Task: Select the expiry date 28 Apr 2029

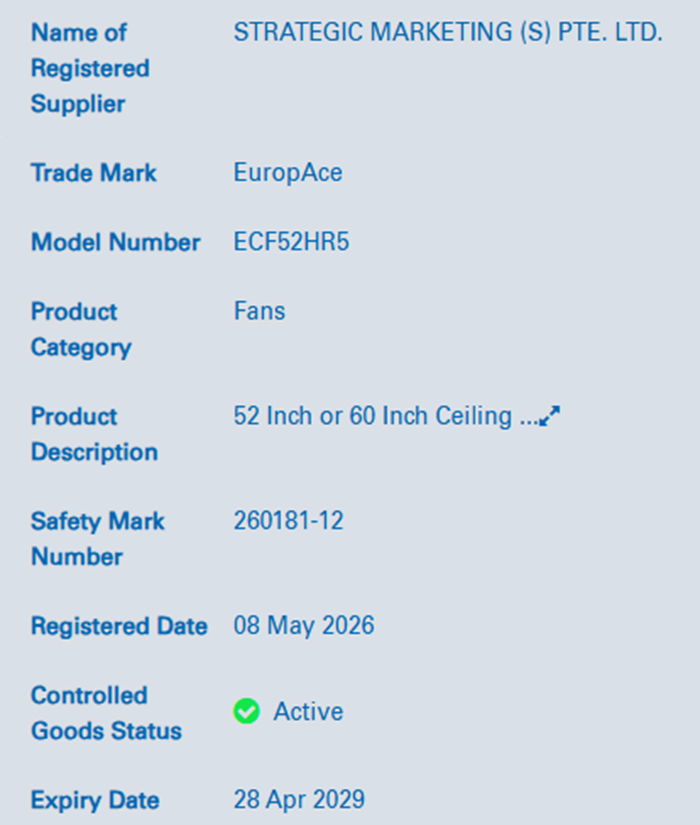Action: [299, 800]
